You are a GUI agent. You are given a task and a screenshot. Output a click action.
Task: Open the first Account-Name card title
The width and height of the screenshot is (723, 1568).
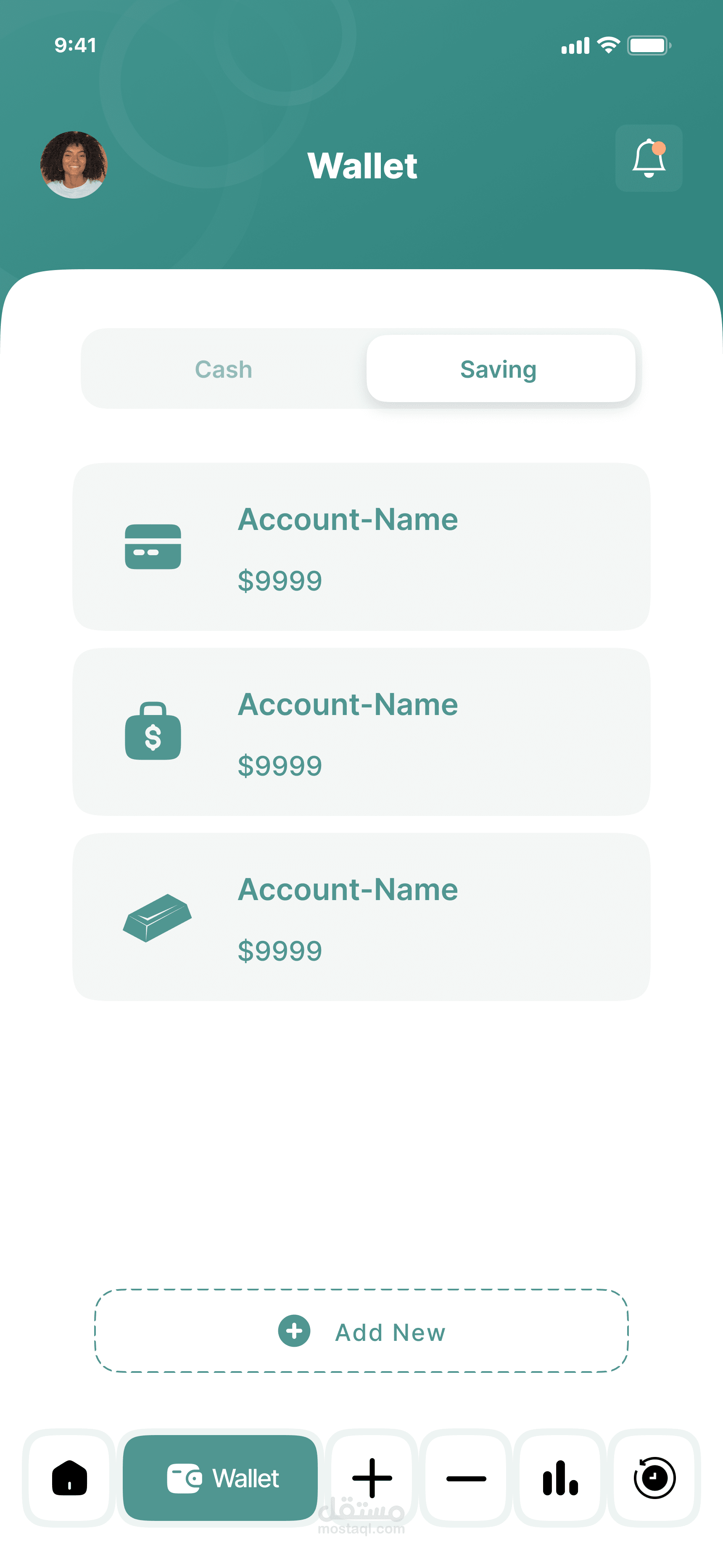[x=348, y=520]
